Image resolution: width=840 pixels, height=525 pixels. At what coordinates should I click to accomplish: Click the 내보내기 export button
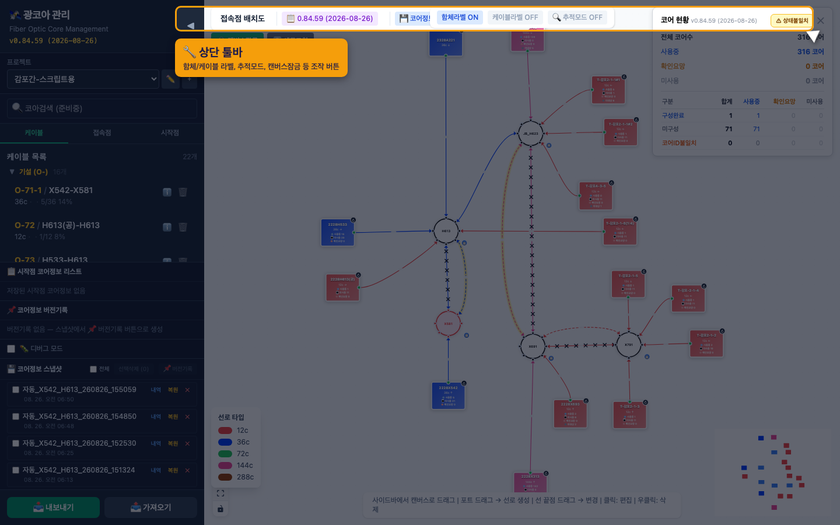53,507
